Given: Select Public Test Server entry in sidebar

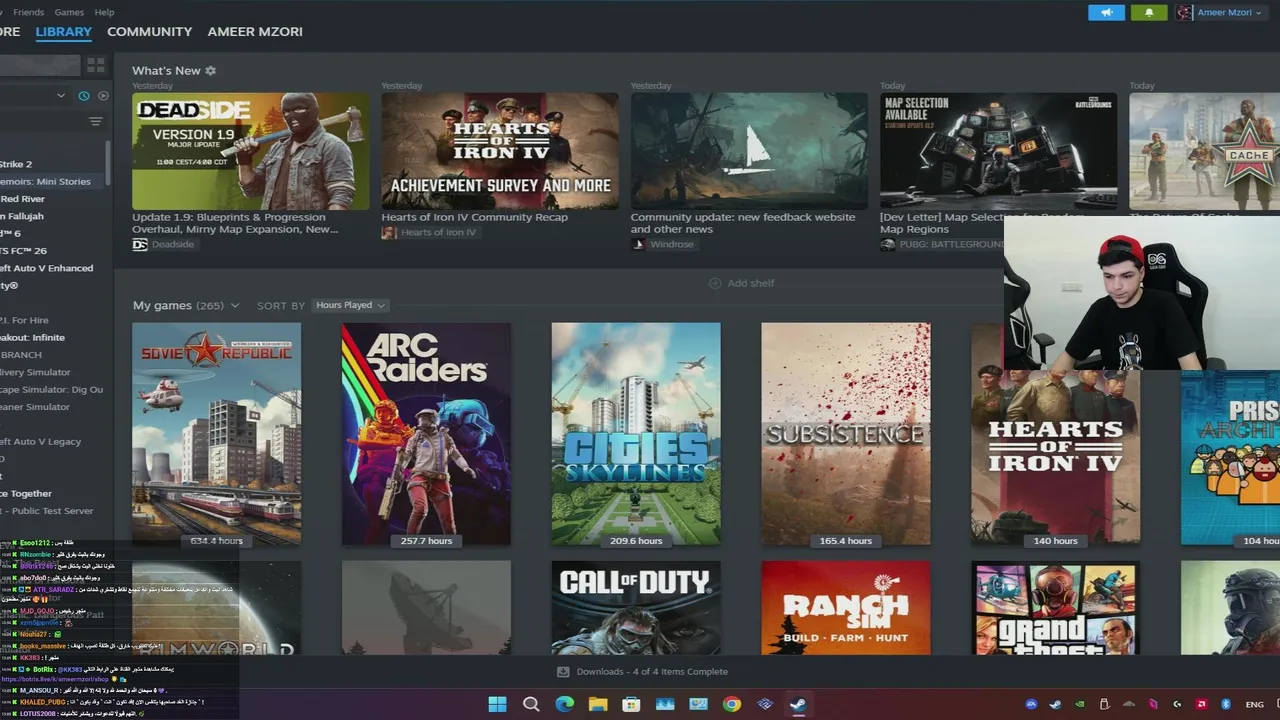Looking at the screenshot, I should pos(46,511).
